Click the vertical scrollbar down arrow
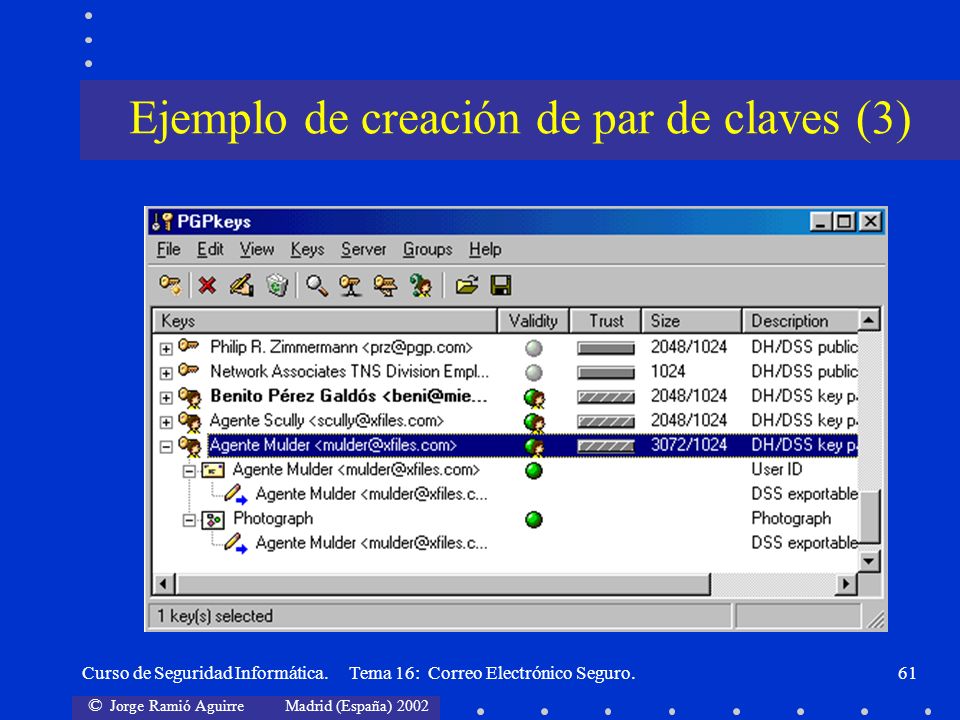Screen dimensions: 960x720 click(x=869, y=561)
